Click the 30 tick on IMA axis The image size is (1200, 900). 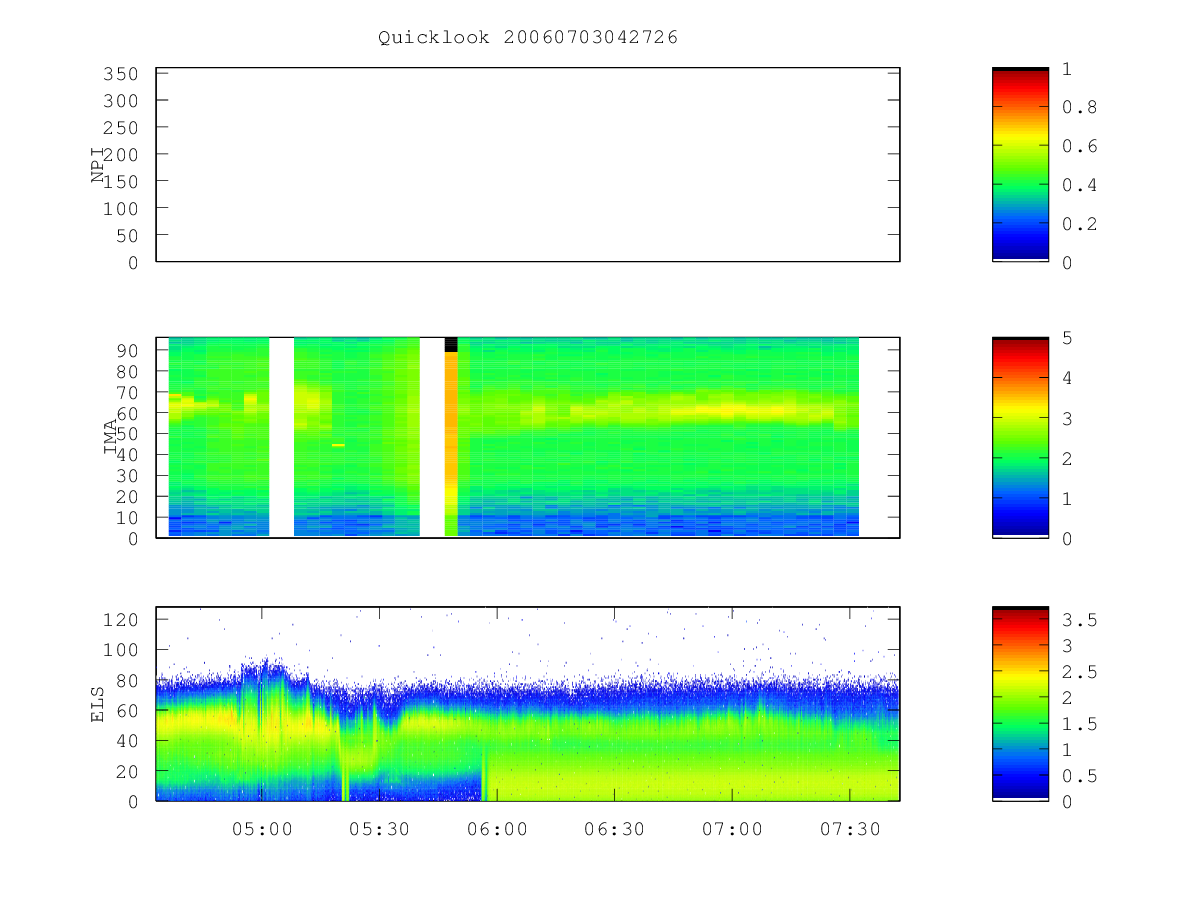coord(126,475)
